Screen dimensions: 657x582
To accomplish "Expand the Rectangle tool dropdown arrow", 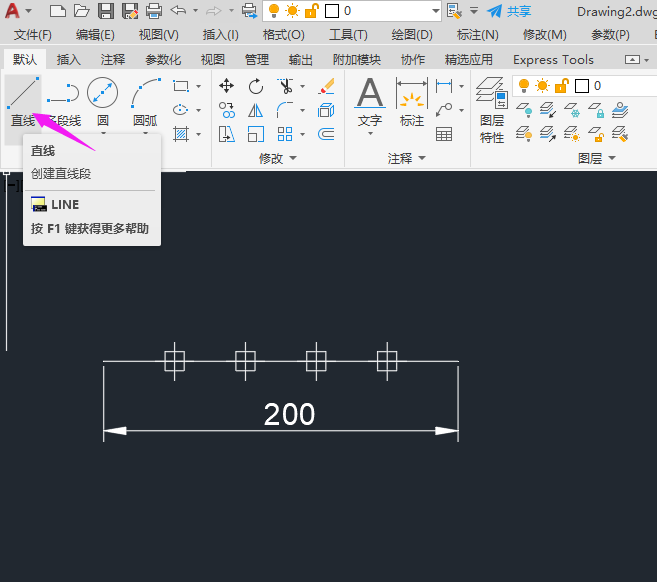I will (x=199, y=87).
